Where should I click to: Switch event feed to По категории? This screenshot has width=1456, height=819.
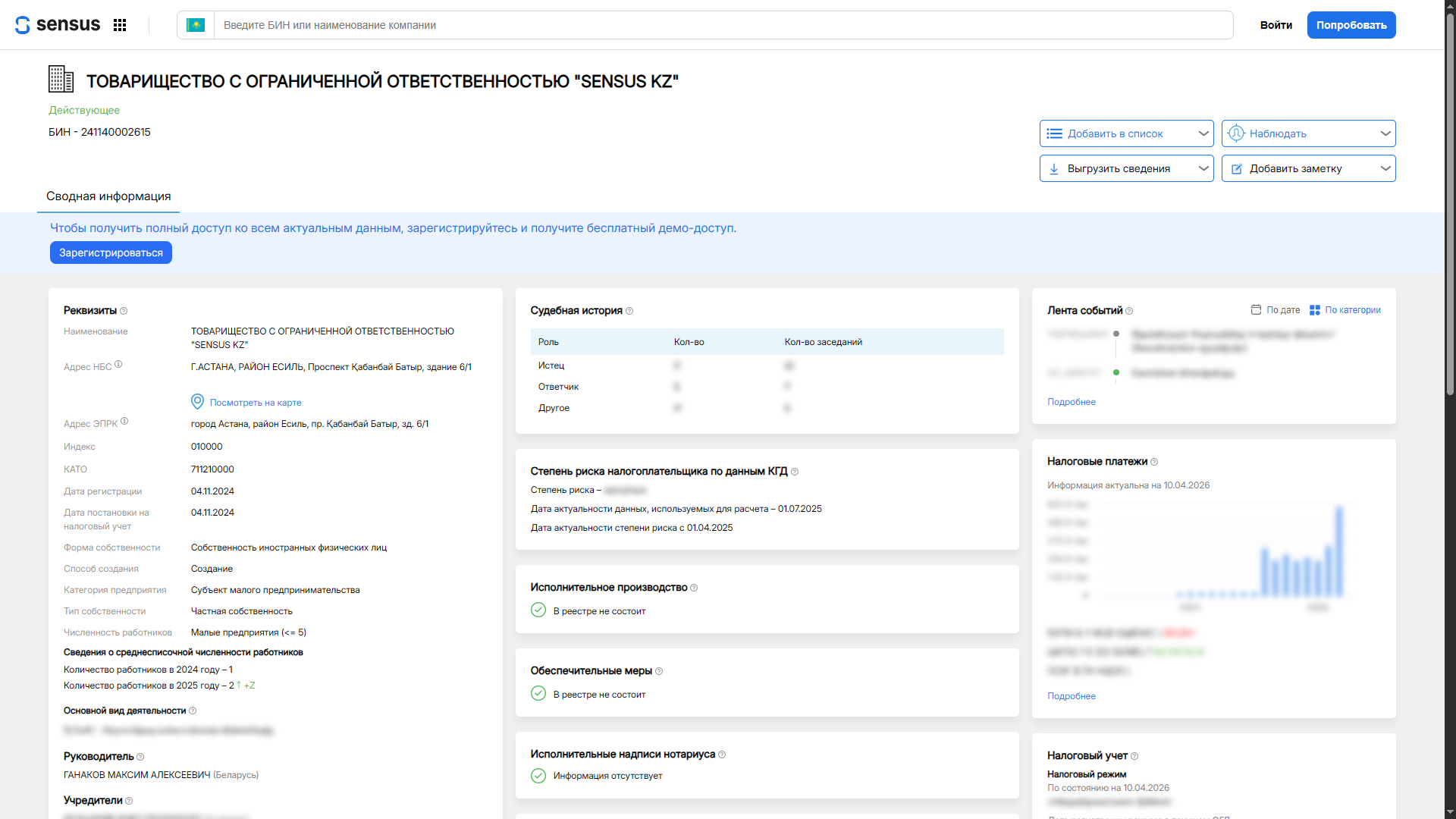pos(1353,310)
